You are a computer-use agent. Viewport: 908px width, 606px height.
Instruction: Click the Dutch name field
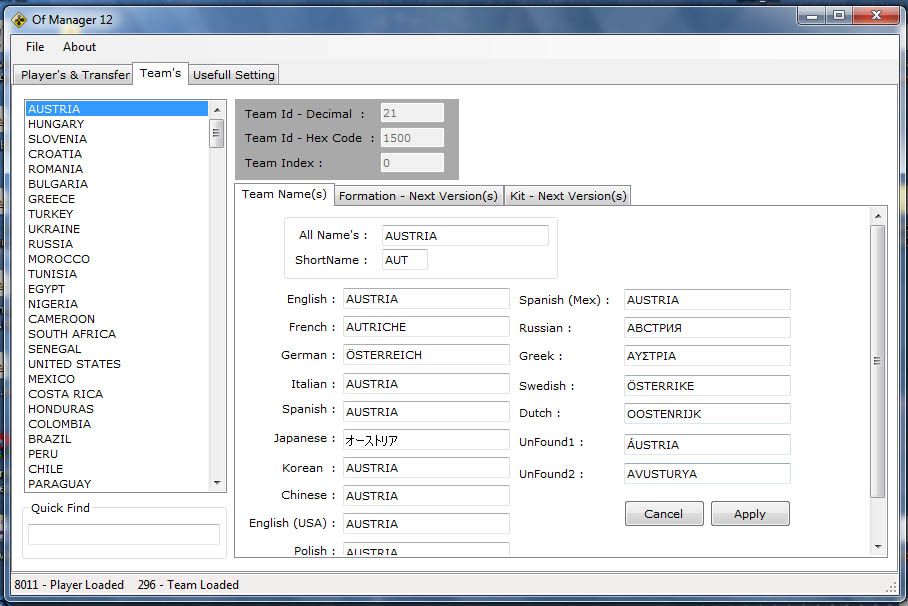click(x=707, y=413)
